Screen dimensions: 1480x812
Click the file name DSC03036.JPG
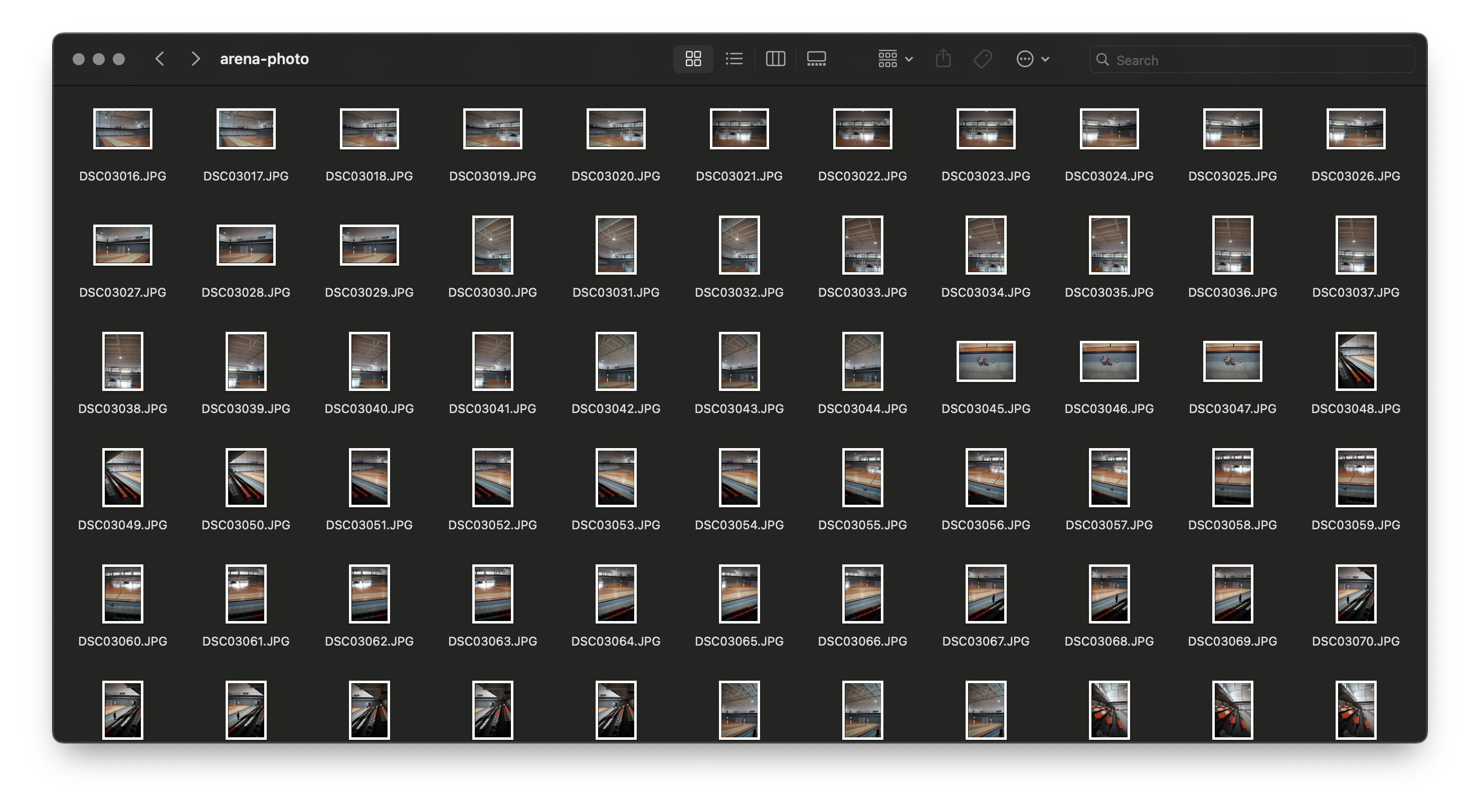pyautogui.click(x=1232, y=293)
